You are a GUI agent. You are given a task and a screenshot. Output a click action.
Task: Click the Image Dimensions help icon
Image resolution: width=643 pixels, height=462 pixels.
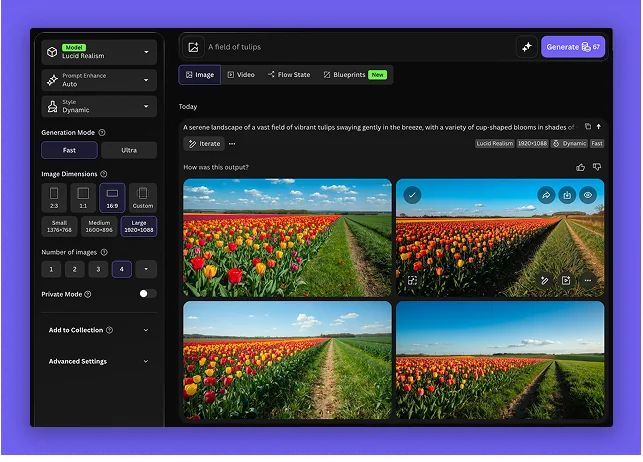coord(104,174)
